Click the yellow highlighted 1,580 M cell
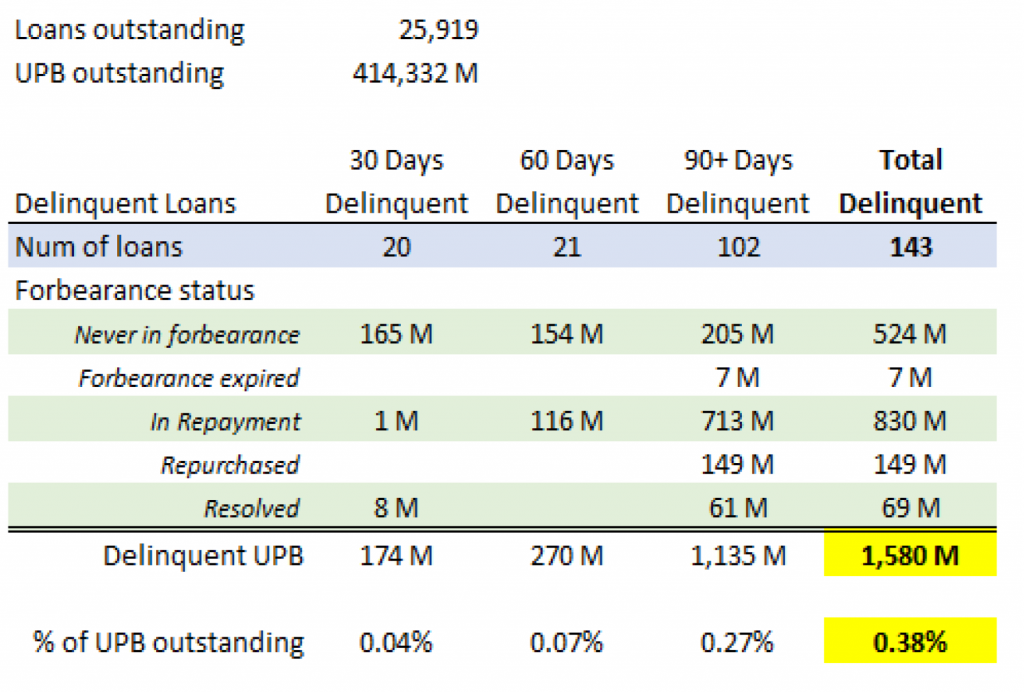 [x=910, y=554]
